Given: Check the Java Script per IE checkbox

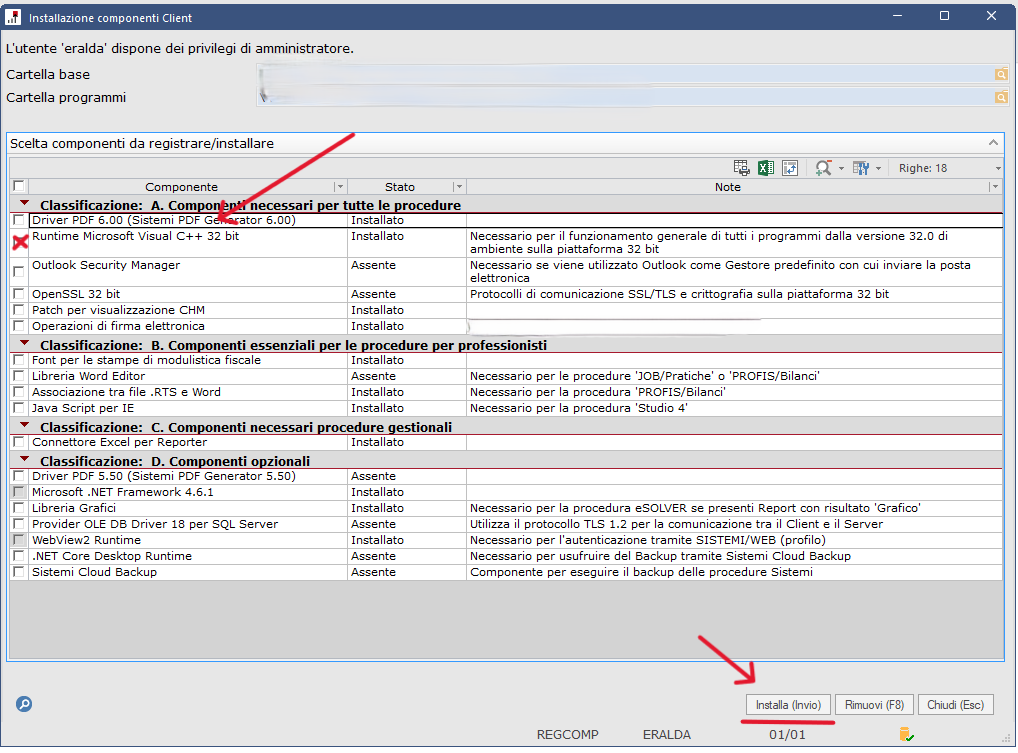Looking at the screenshot, I should (x=19, y=408).
